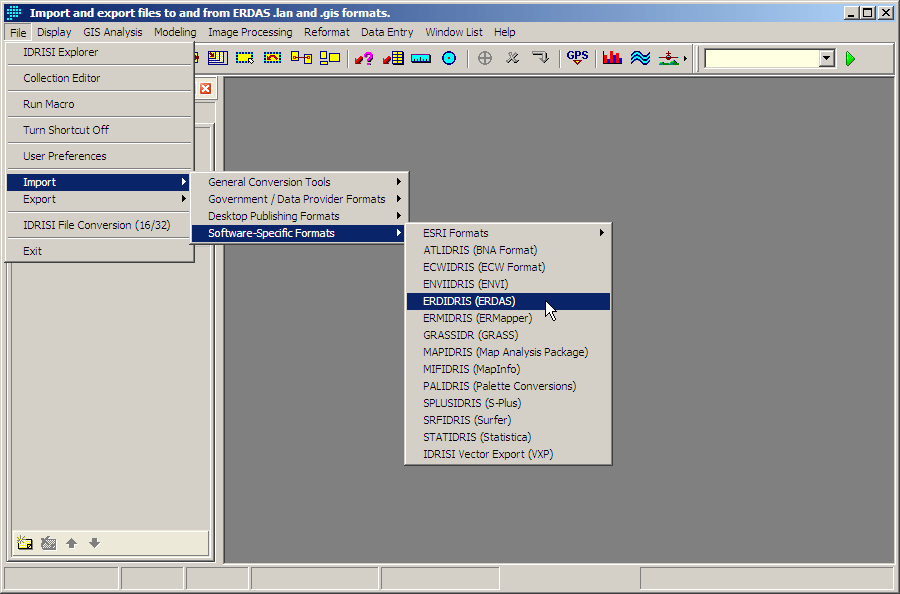Close the side panel with red X
This screenshot has width=900, height=594.
205,88
